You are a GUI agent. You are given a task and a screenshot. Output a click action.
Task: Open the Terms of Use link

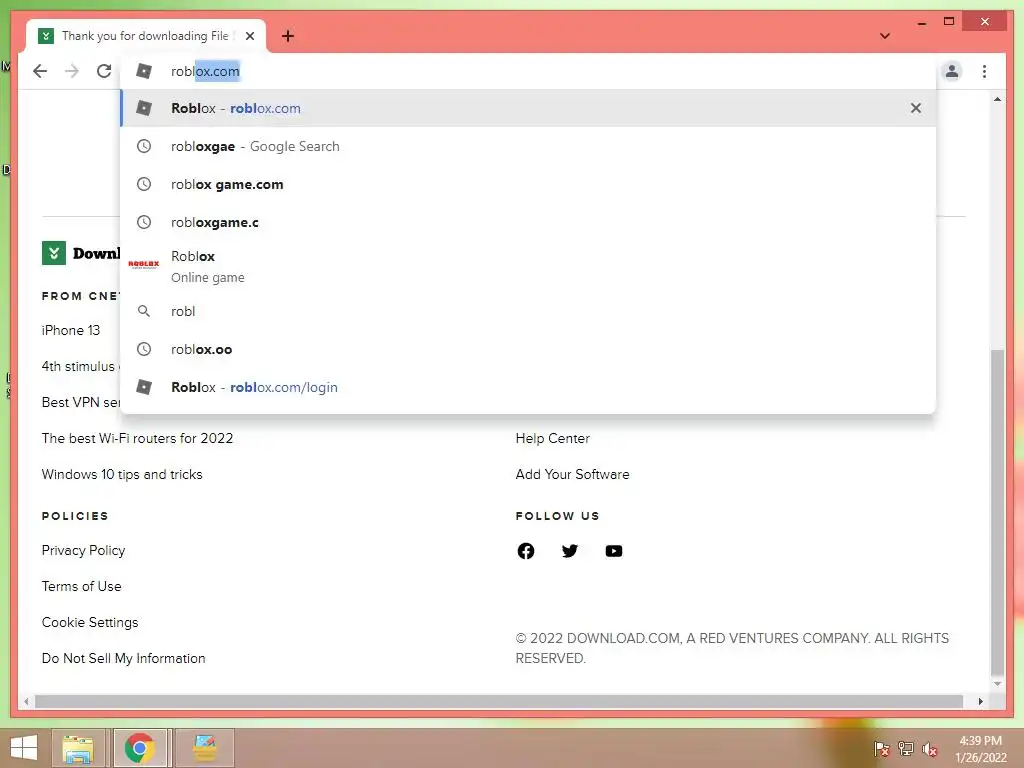[x=82, y=586]
